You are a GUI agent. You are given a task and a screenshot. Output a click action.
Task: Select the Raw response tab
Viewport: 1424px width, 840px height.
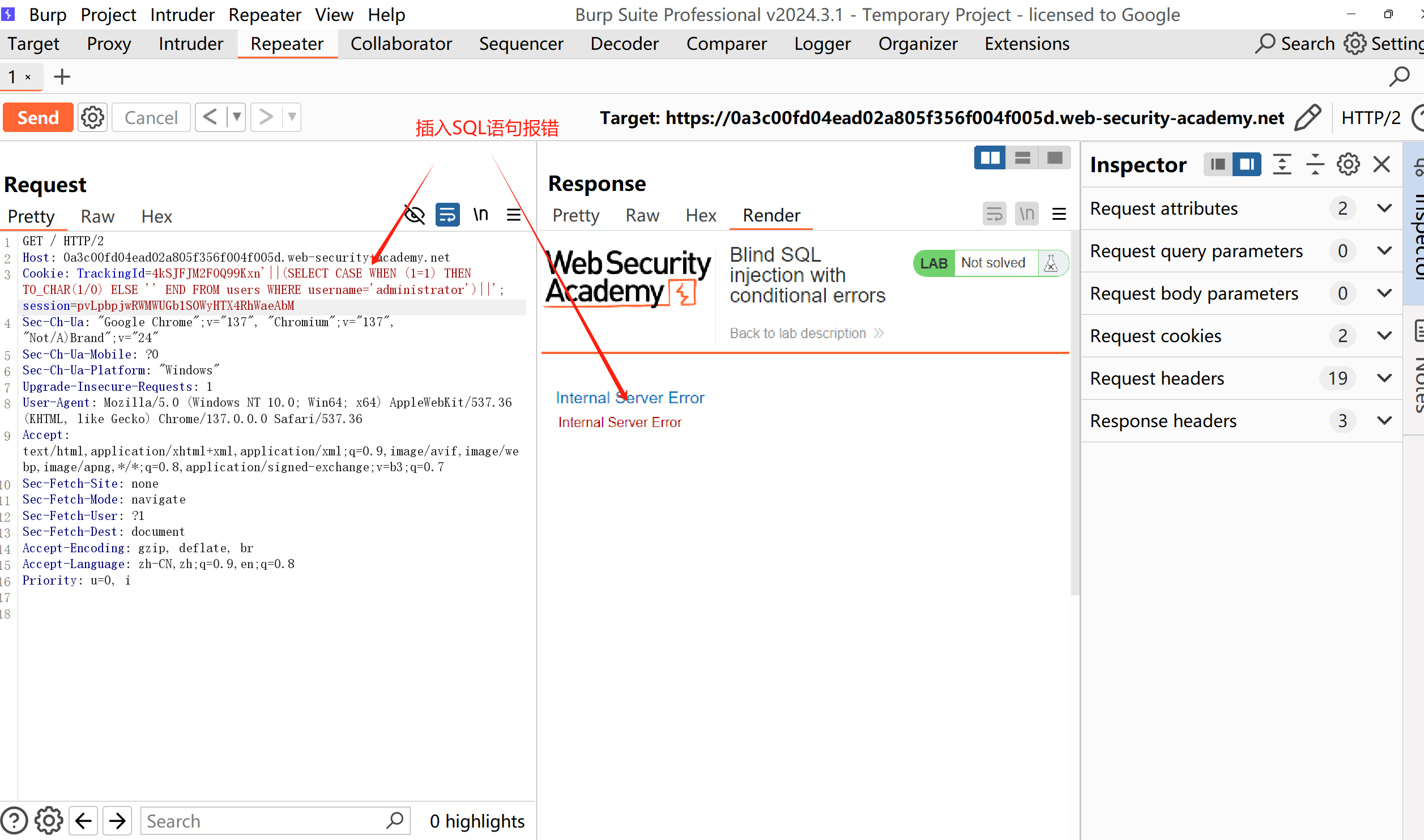(x=642, y=215)
